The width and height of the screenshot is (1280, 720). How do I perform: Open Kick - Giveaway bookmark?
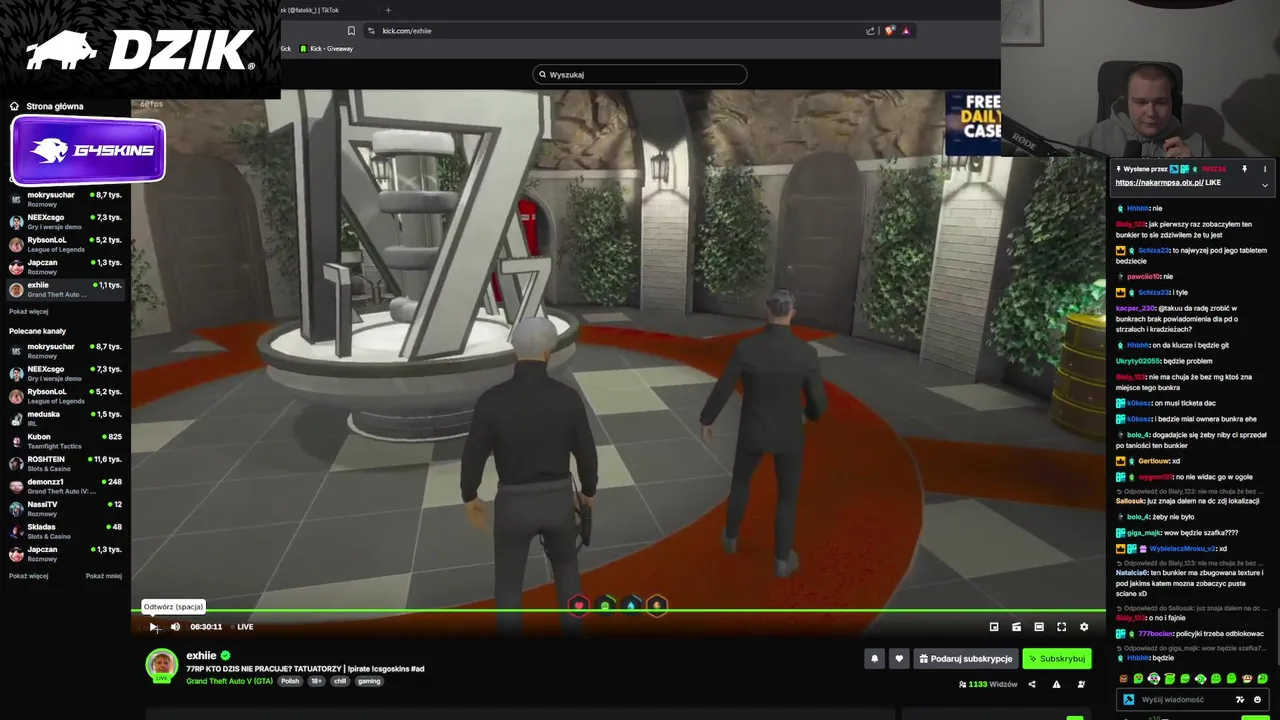pos(326,49)
